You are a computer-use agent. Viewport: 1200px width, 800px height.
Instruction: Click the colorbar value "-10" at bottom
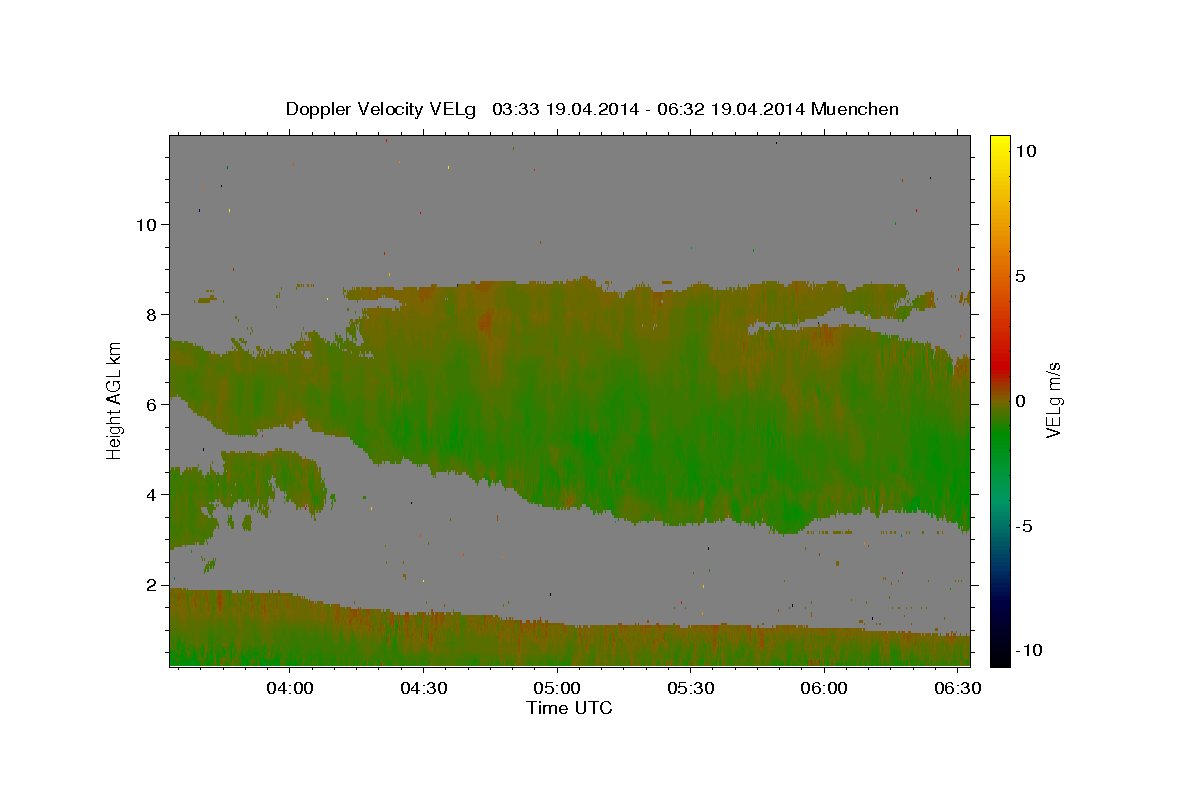coord(1029,650)
